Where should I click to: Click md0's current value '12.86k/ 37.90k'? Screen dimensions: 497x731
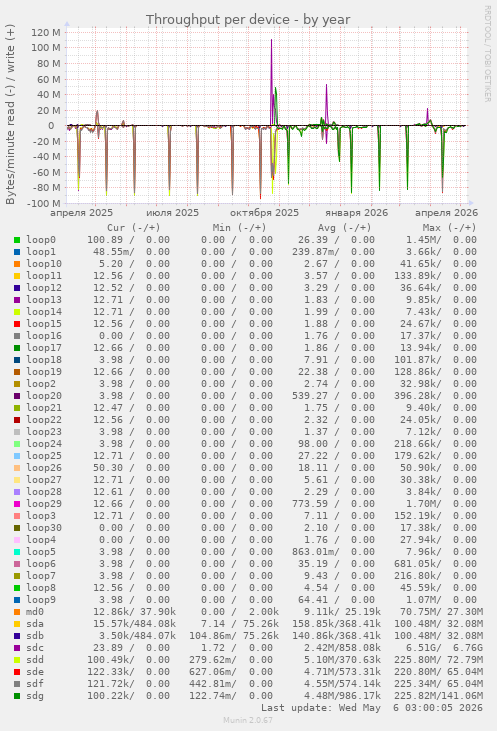point(134,612)
